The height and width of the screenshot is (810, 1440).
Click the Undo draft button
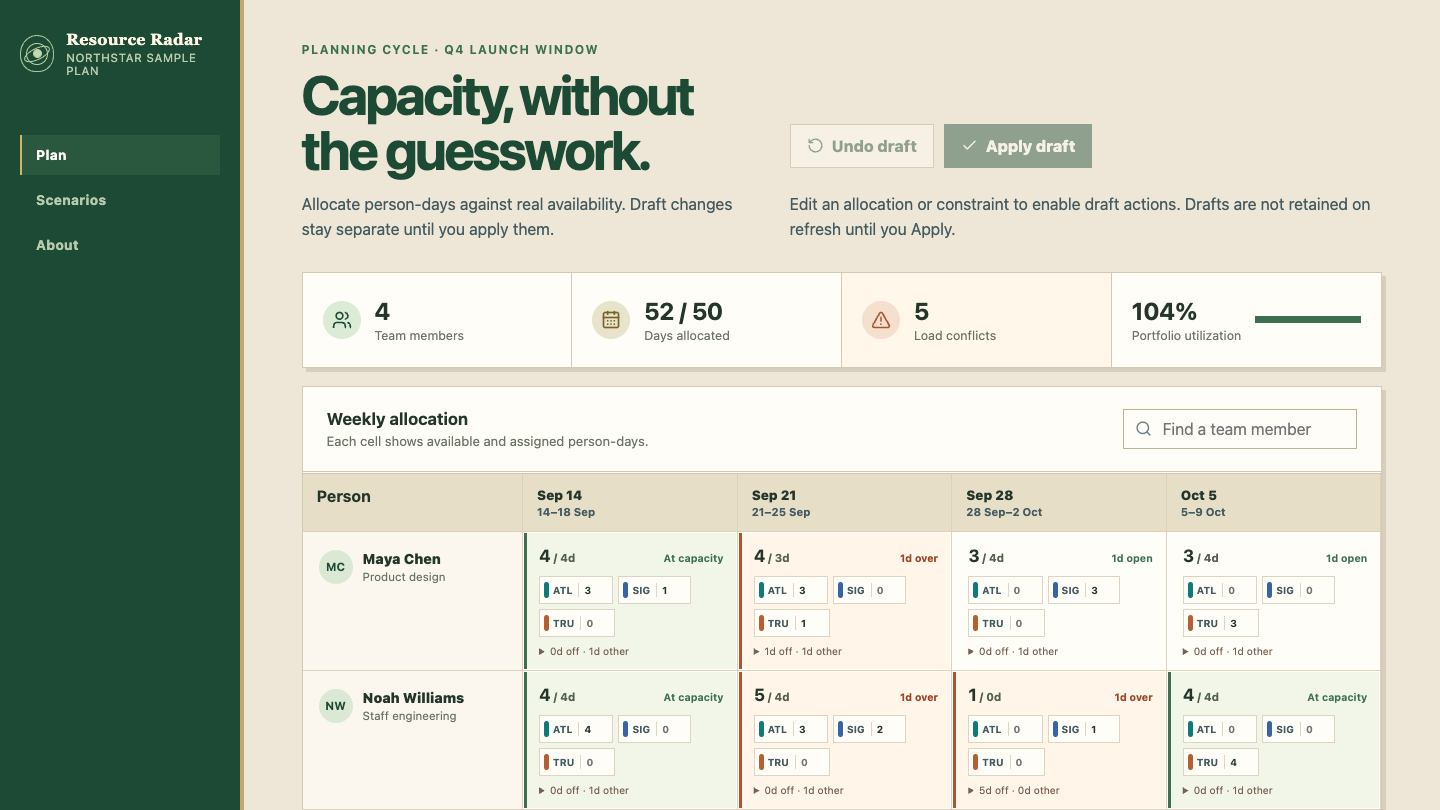(862, 146)
